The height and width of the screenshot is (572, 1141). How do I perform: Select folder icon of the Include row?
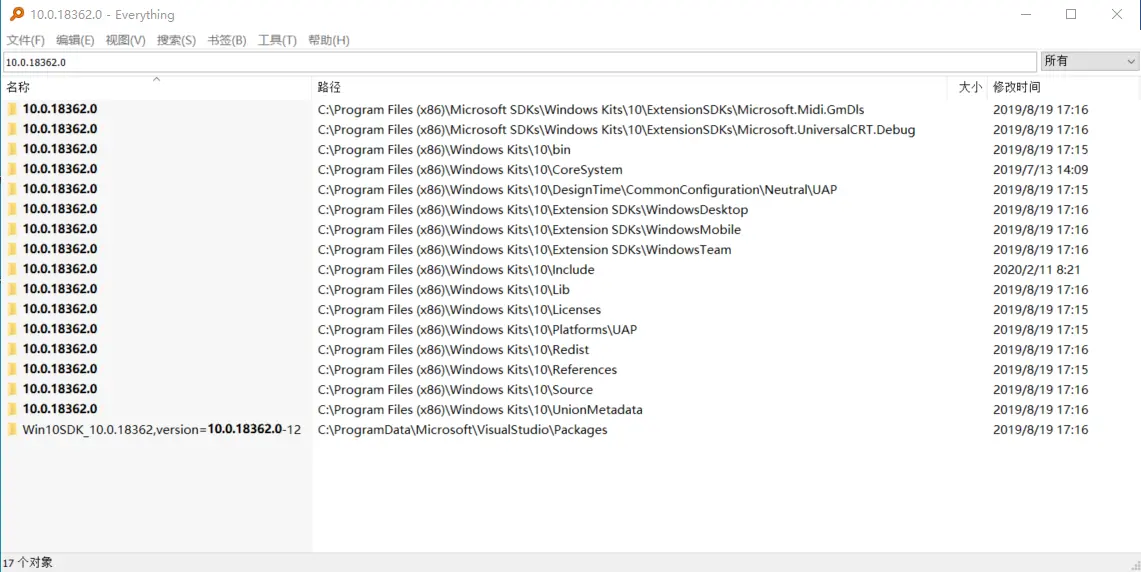coord(12,269)
